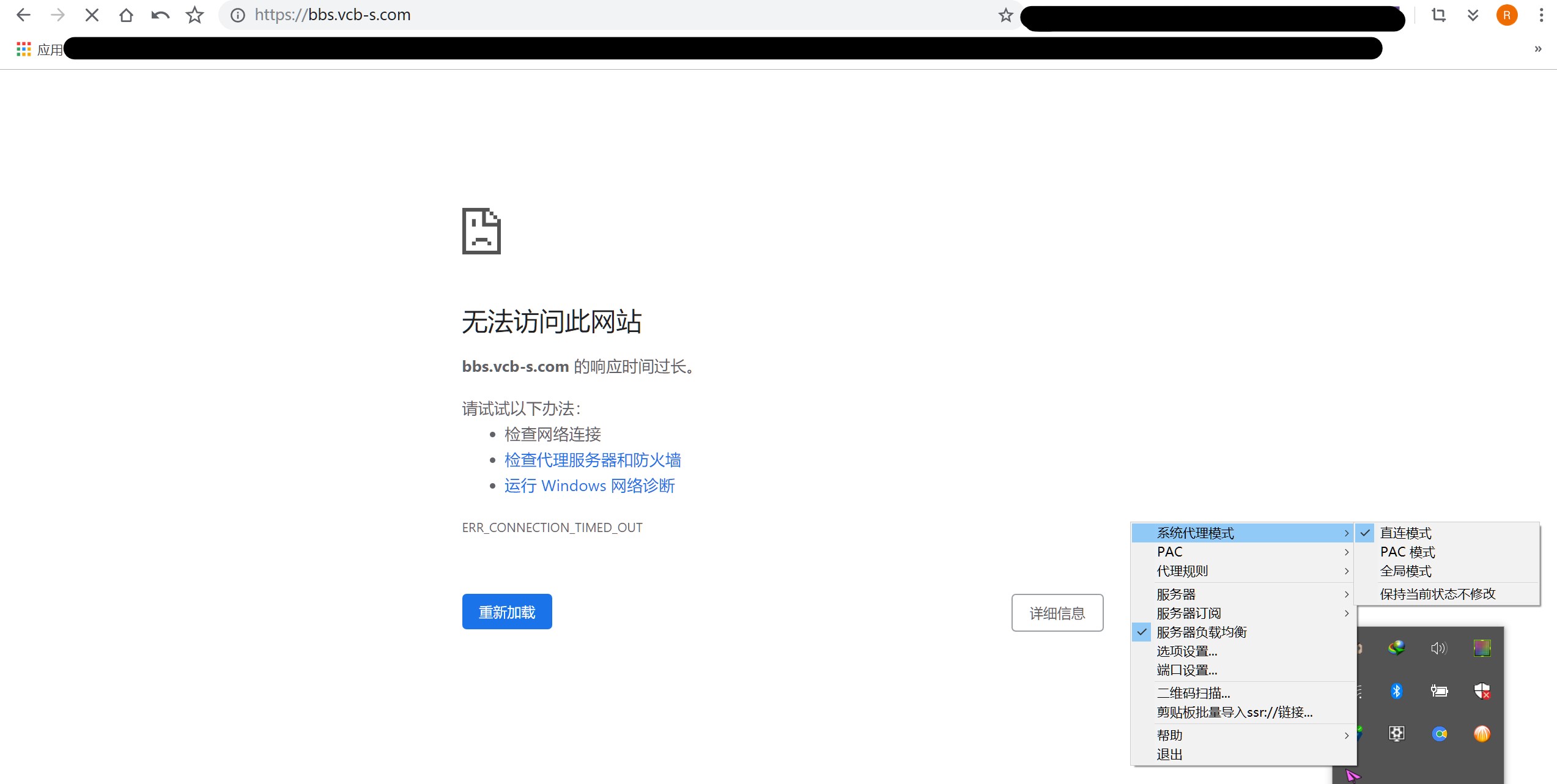
Task: Click the 无法访问此网站 heading
Action: coord(552,322)
